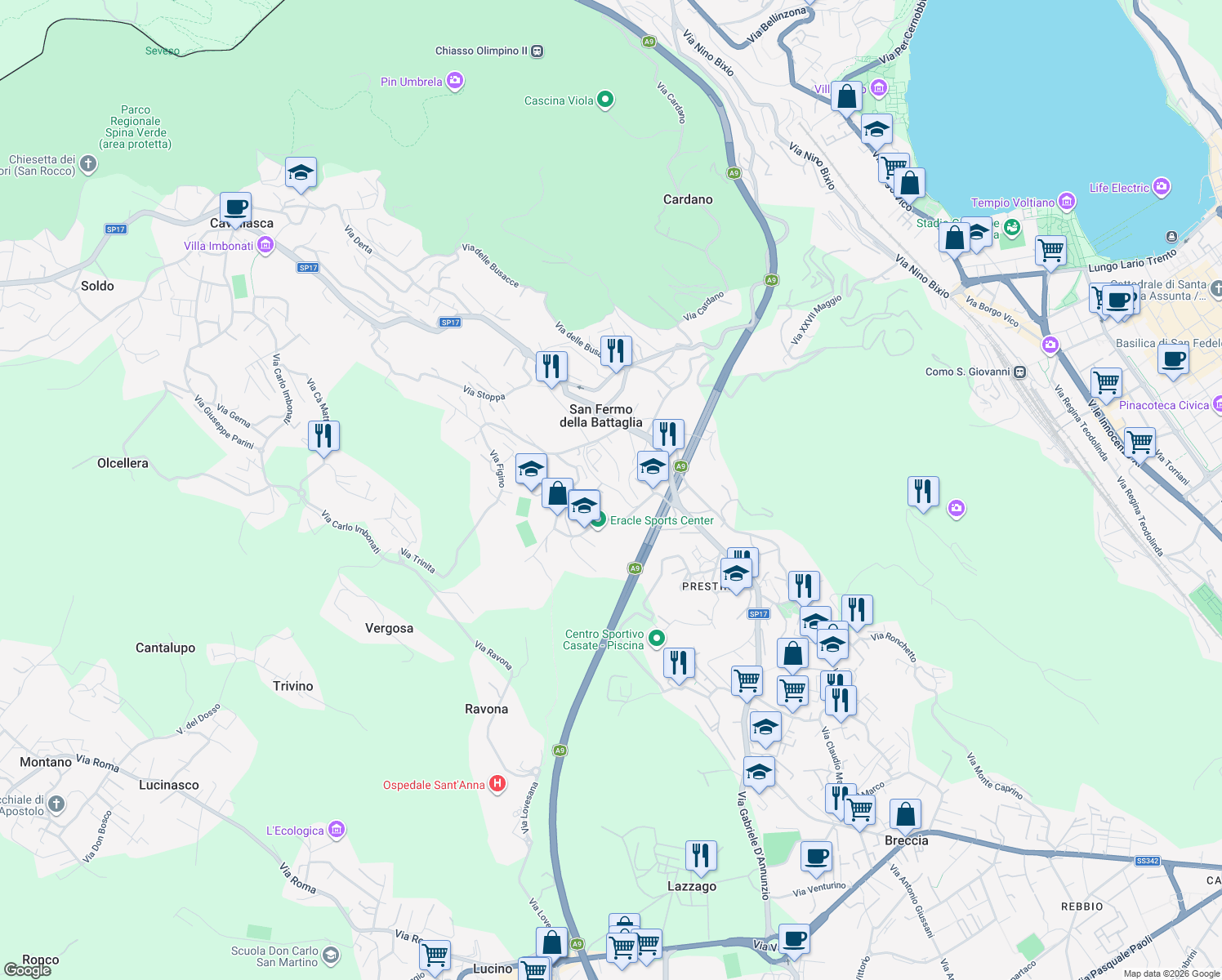Click the Scuola Don Carlo San Martino icon

(329, 952)
